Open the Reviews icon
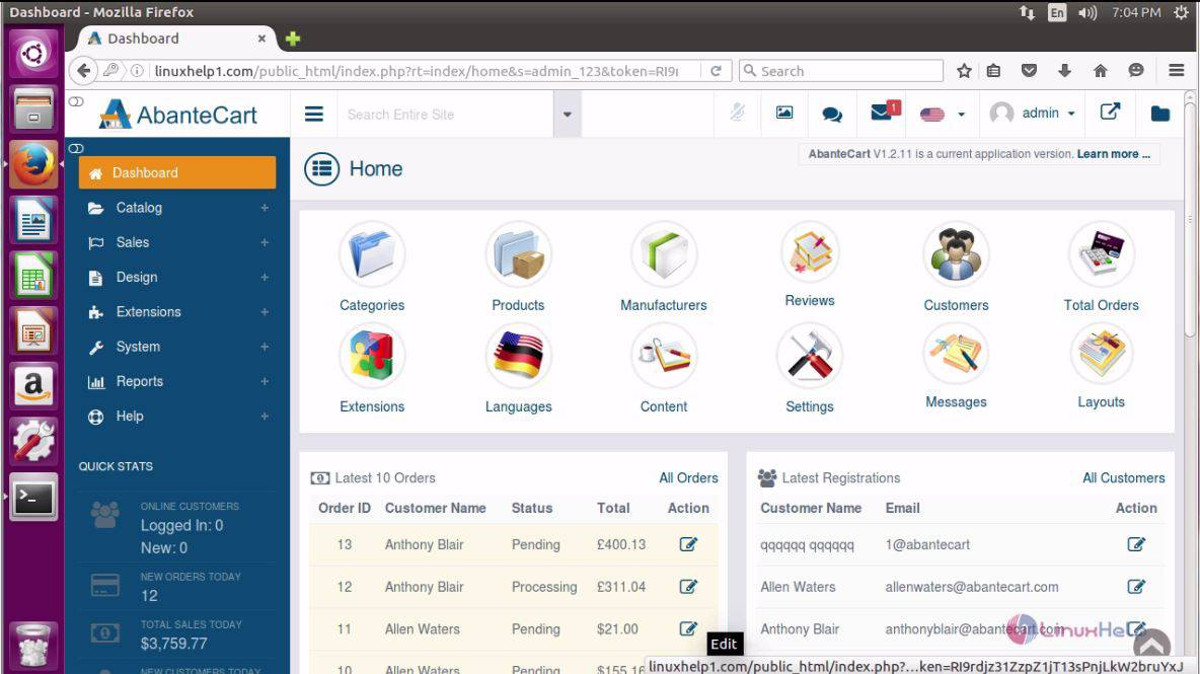Image resolution: width=1200 pixels, height=674 pixels. pyautogui.click(x=810, y=253)
